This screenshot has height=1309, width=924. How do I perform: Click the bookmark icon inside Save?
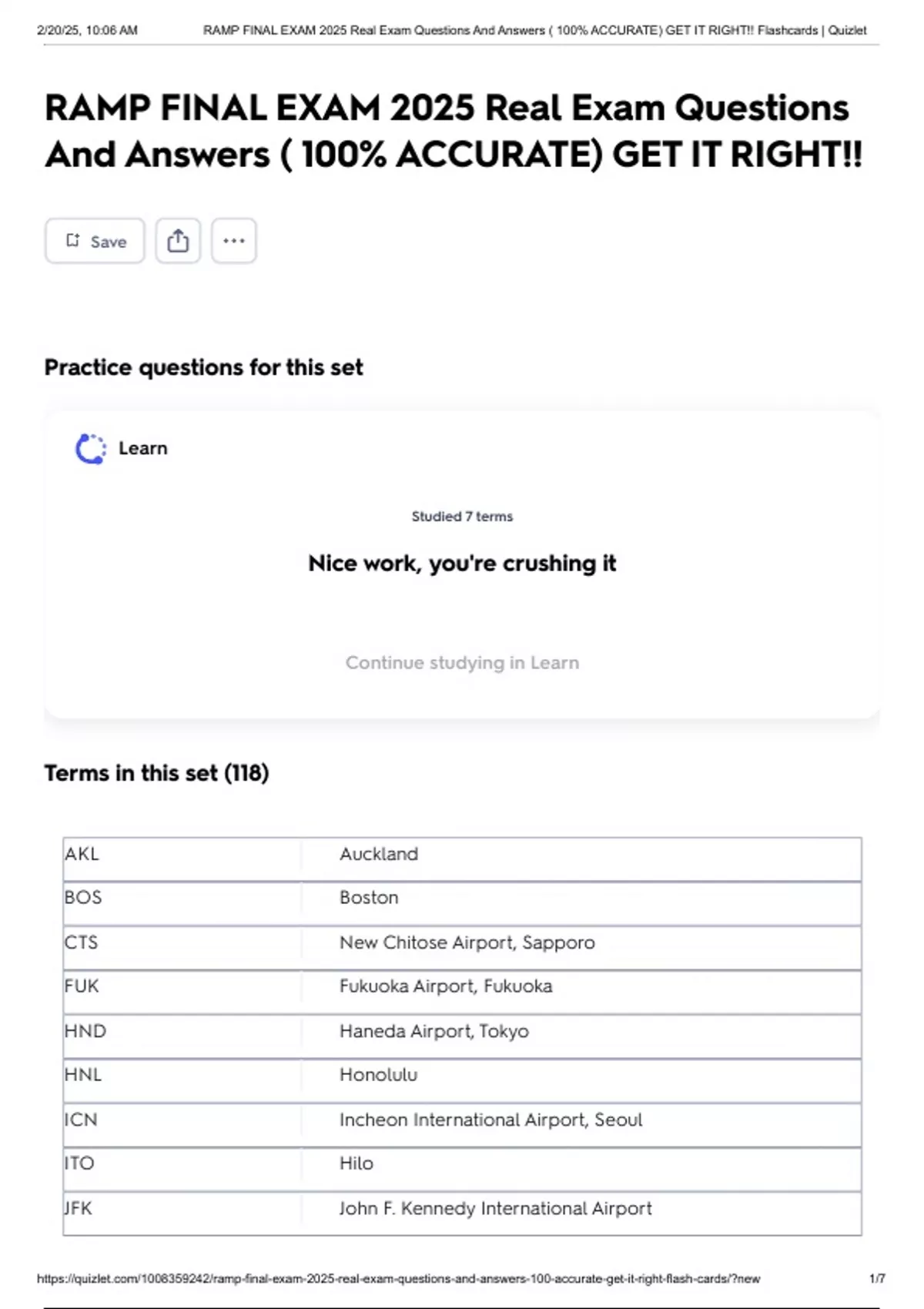(x=73, y=241)
